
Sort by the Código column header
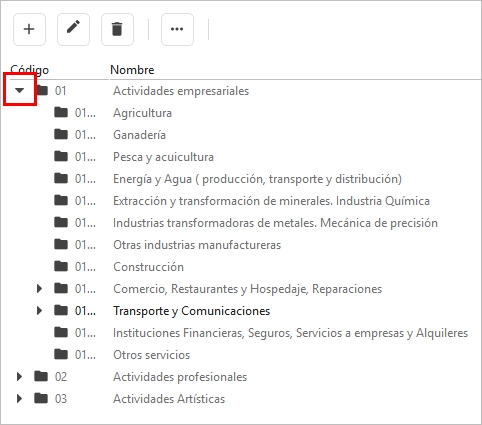tap(30, 70)
